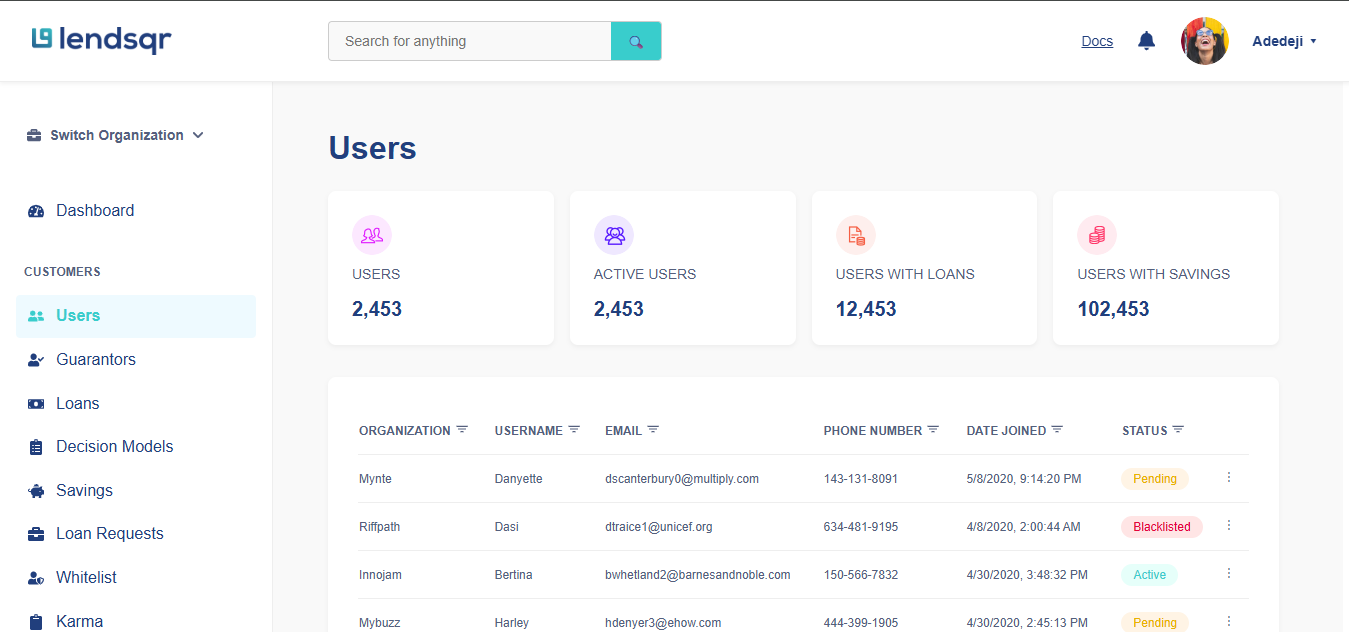Open filter for EMAIL column
The image size is (1349, 632).
click(x=653, y=430)
